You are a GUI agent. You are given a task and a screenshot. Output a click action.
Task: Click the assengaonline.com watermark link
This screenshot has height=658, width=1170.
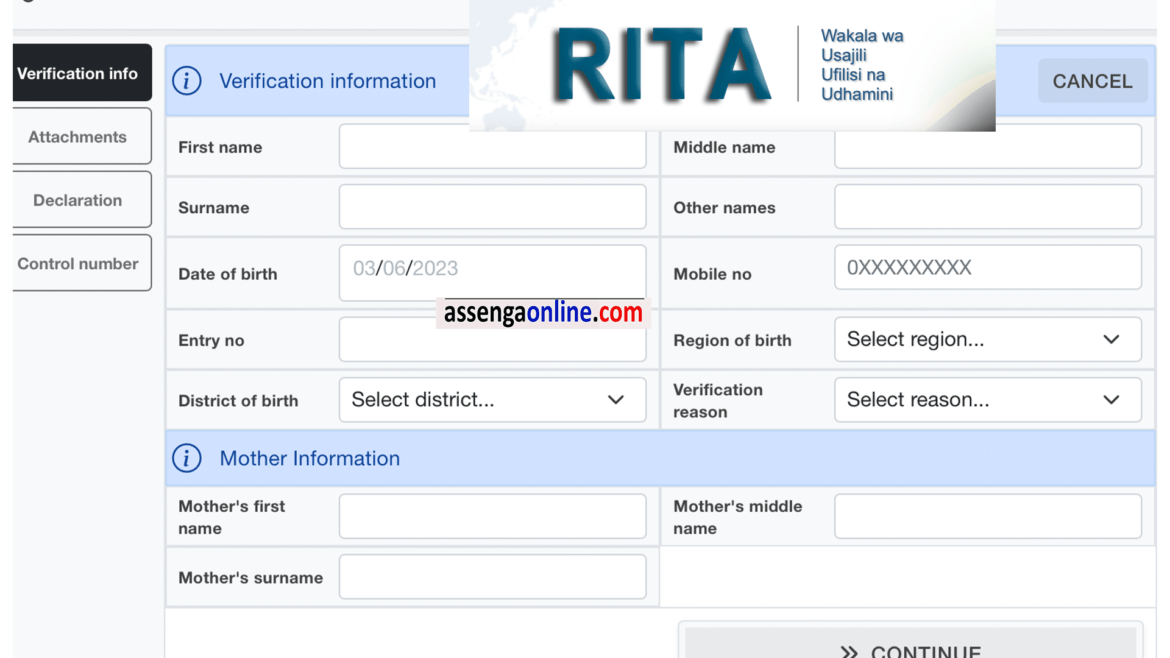pos(543,313)
